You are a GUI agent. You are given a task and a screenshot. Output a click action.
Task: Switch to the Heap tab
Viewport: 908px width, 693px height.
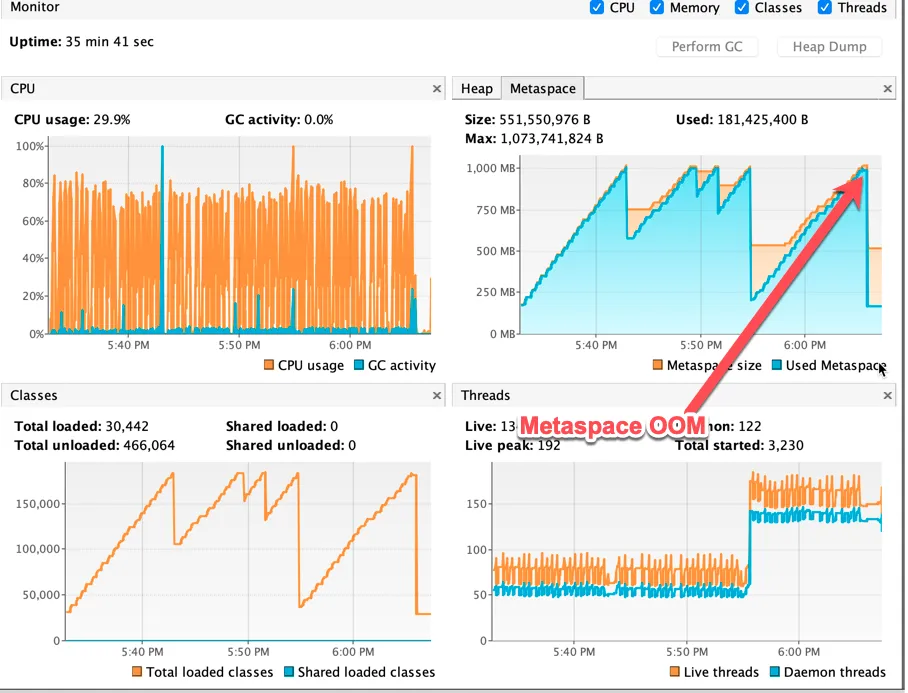click(x=477, y=89)
